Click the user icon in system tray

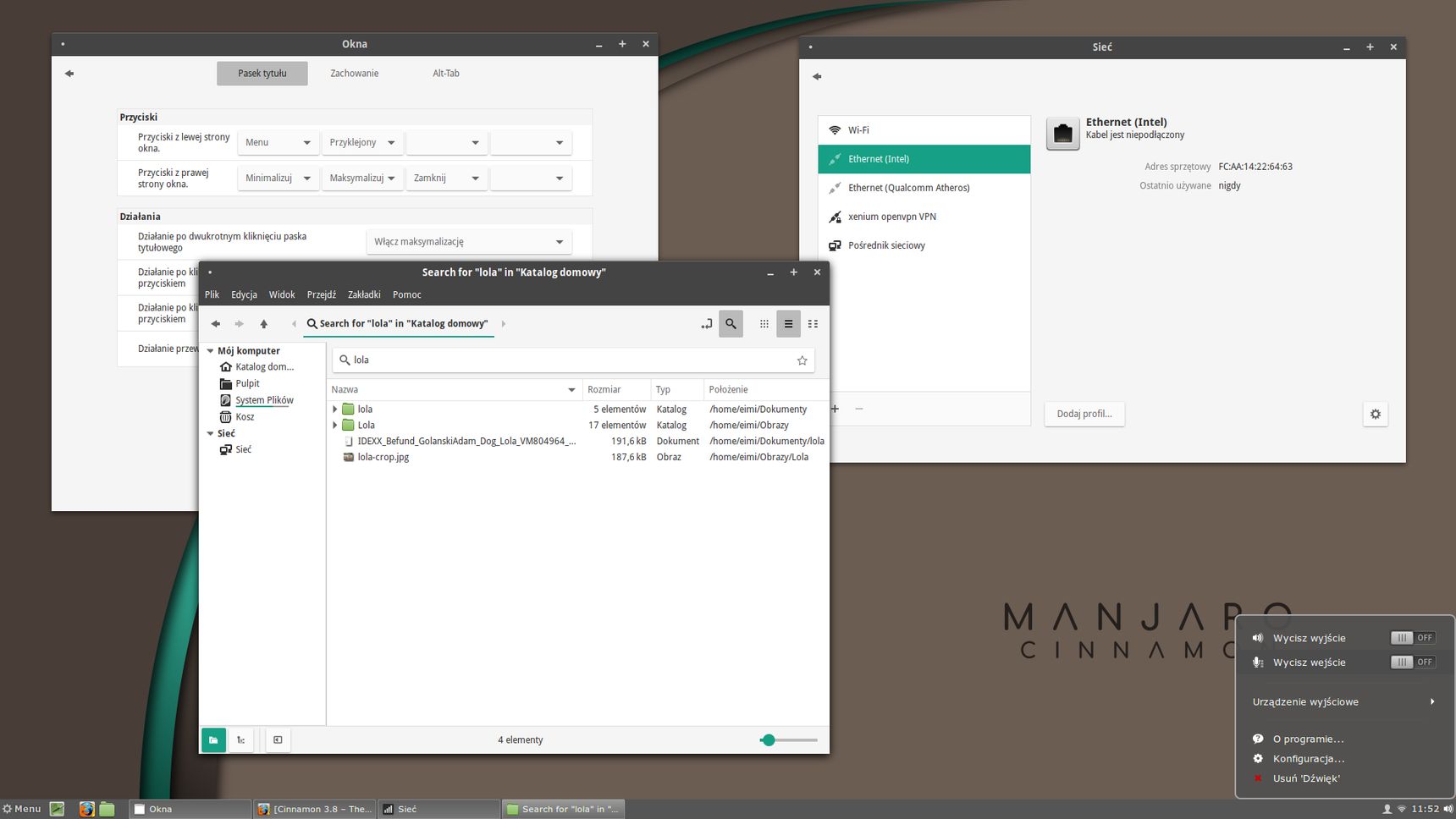(1387, 809)
